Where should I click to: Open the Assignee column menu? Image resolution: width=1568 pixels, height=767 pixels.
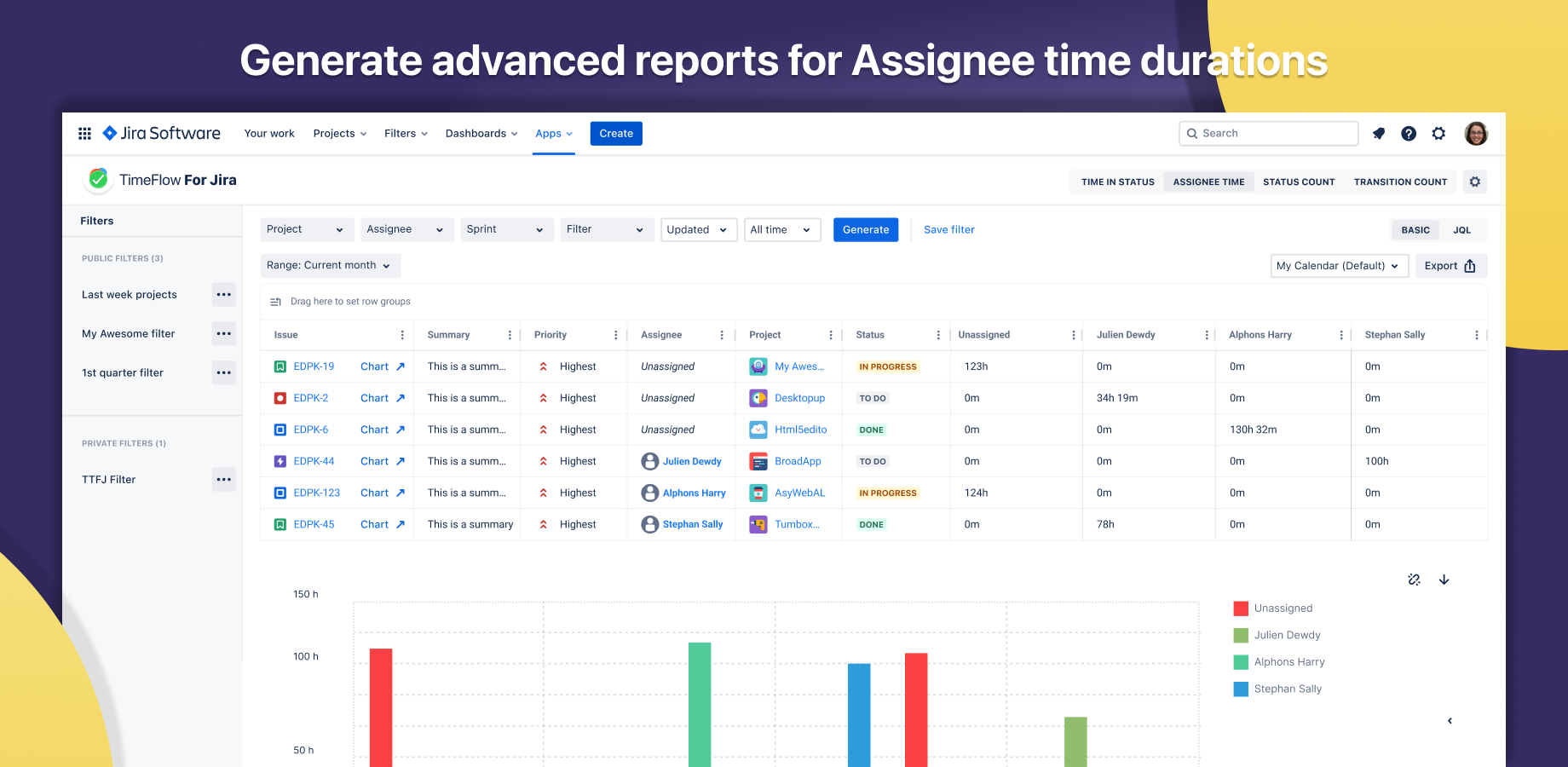[x=722, y=335]
